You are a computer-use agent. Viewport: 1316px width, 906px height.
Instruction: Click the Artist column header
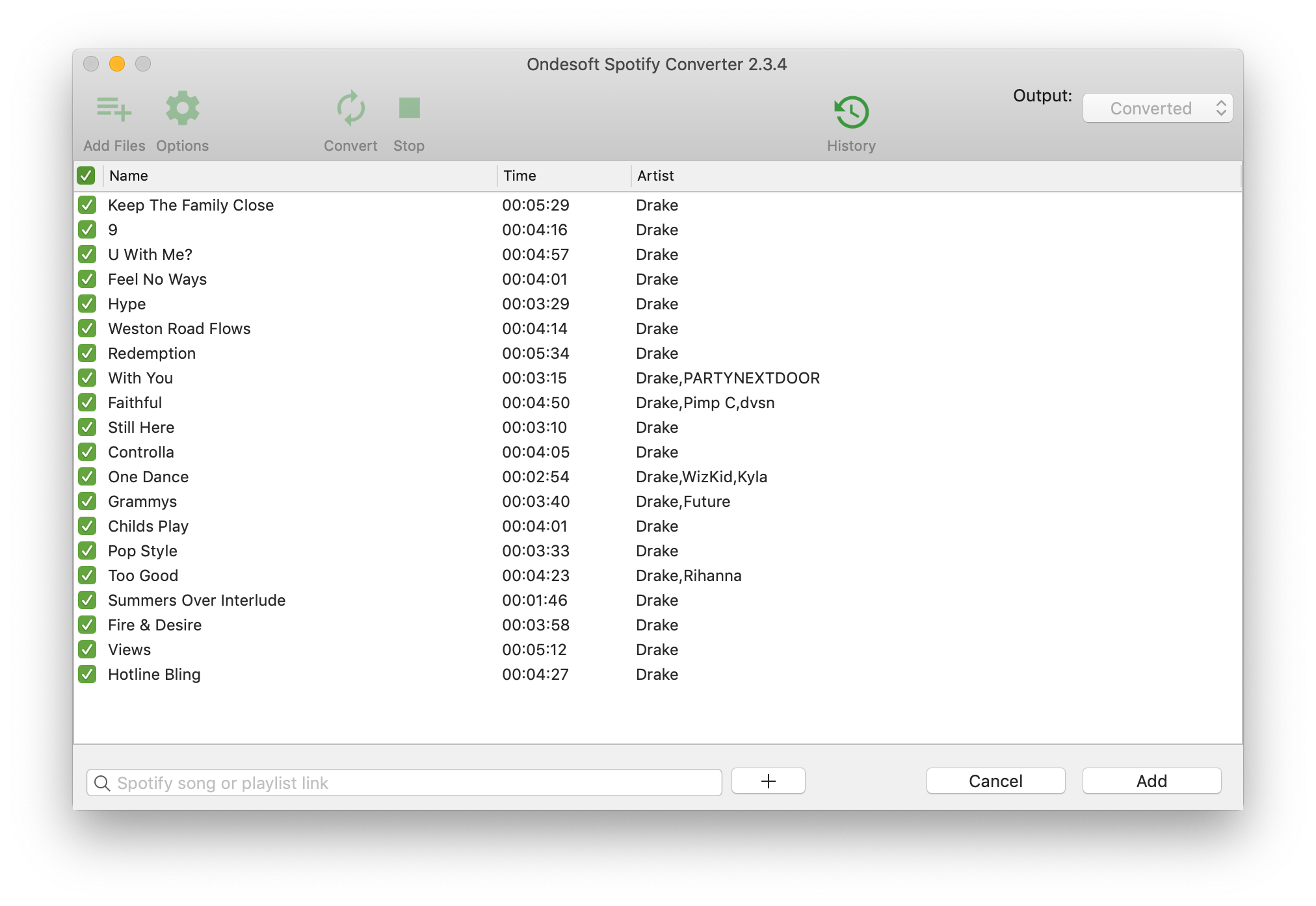tap(936, 175)
